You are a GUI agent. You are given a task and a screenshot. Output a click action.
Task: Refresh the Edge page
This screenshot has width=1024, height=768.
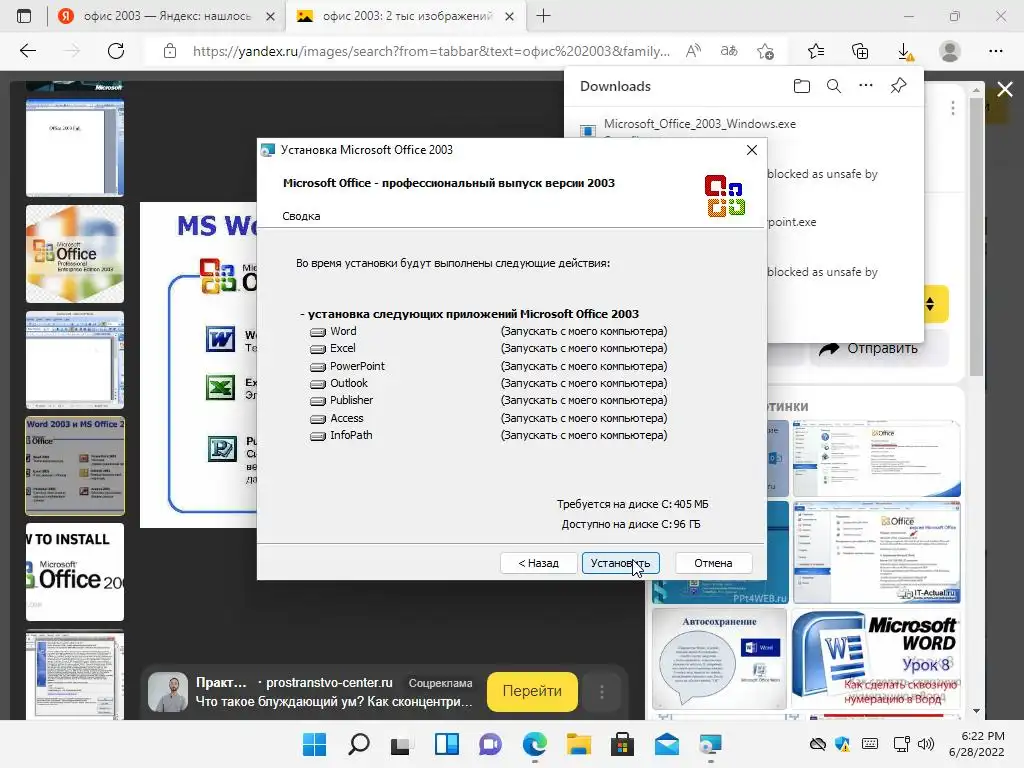[x=116, y=51]
